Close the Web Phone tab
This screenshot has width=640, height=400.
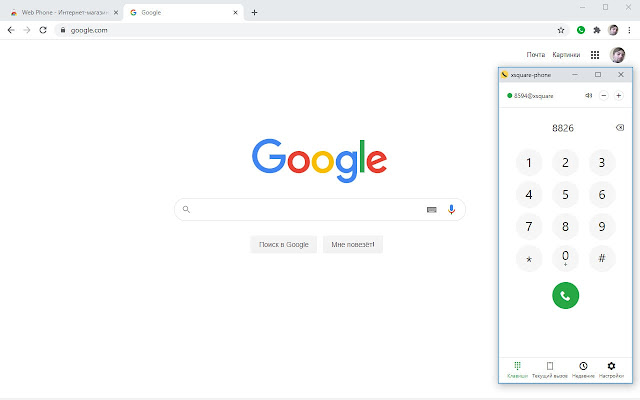point(116,13)
